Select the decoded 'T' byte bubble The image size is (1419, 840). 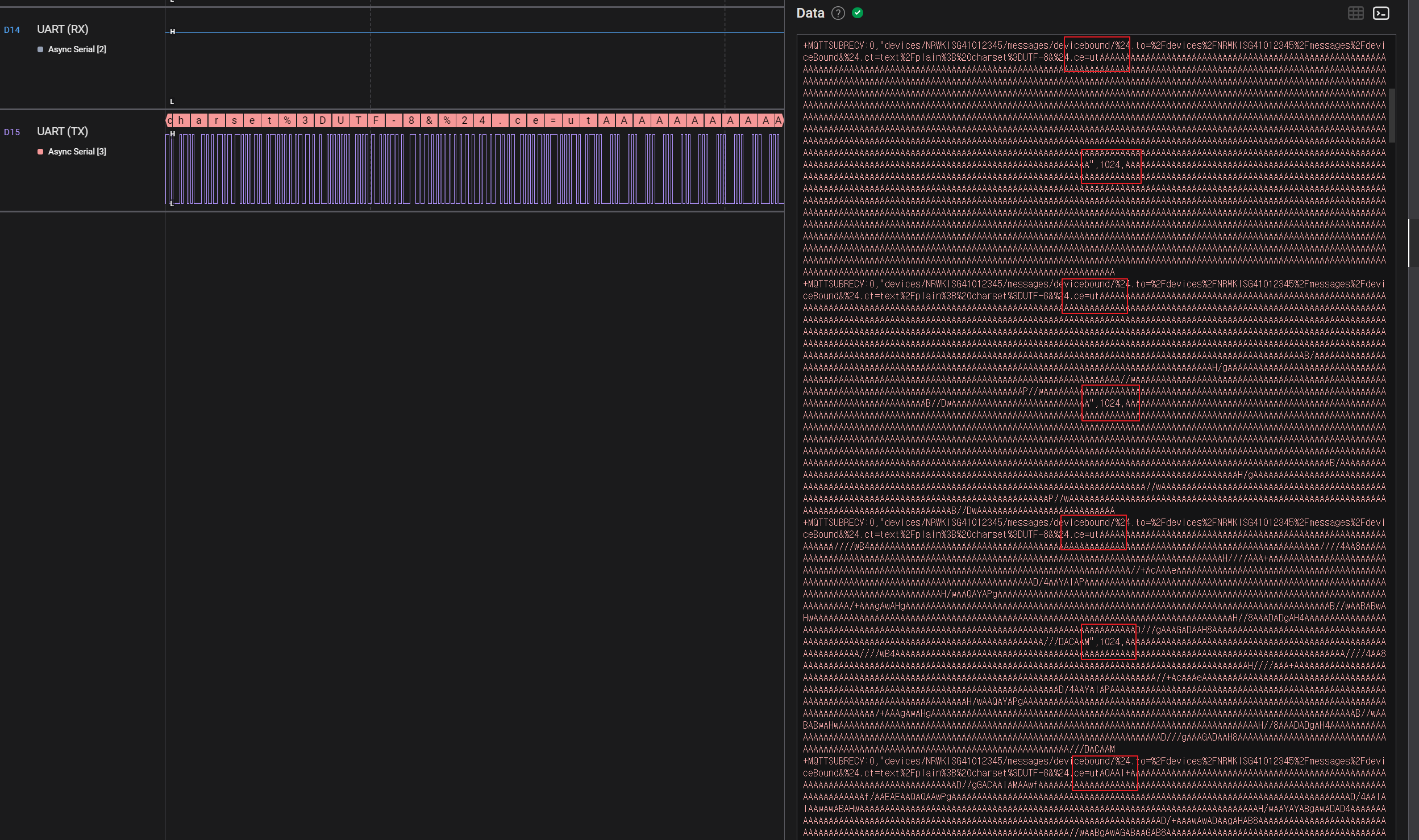point(358,120)
